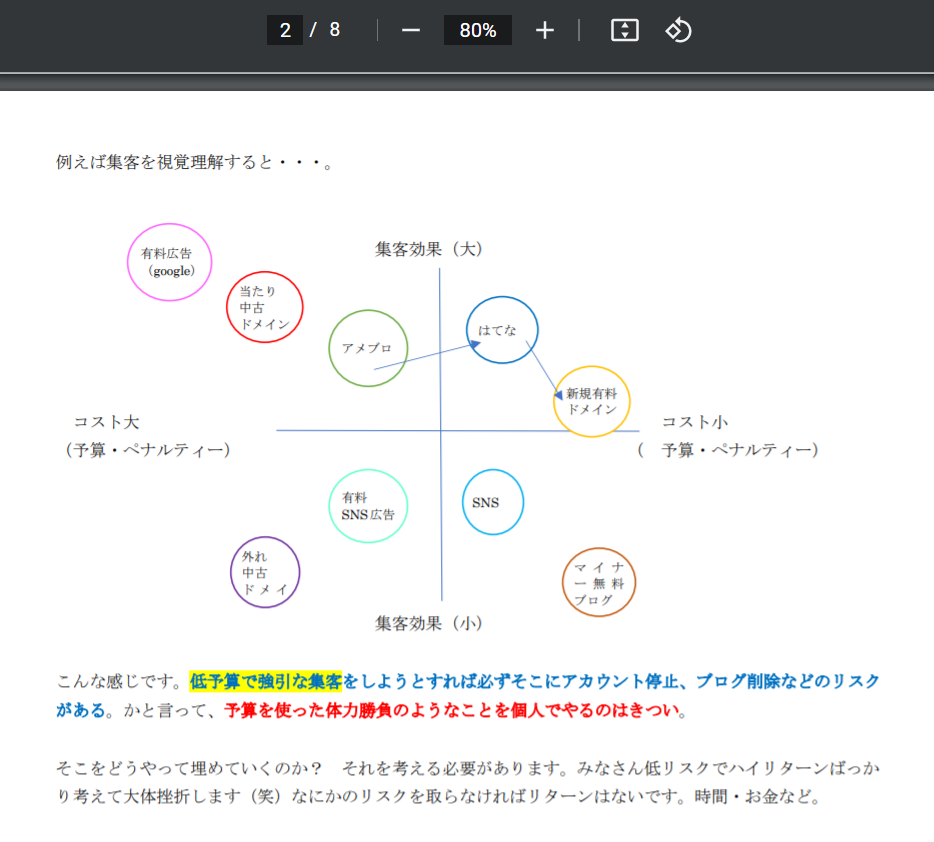Click the 80% zoom level field
Image resolution: width=934 pixels, height=842 pixels.
(x=478, y=30)
